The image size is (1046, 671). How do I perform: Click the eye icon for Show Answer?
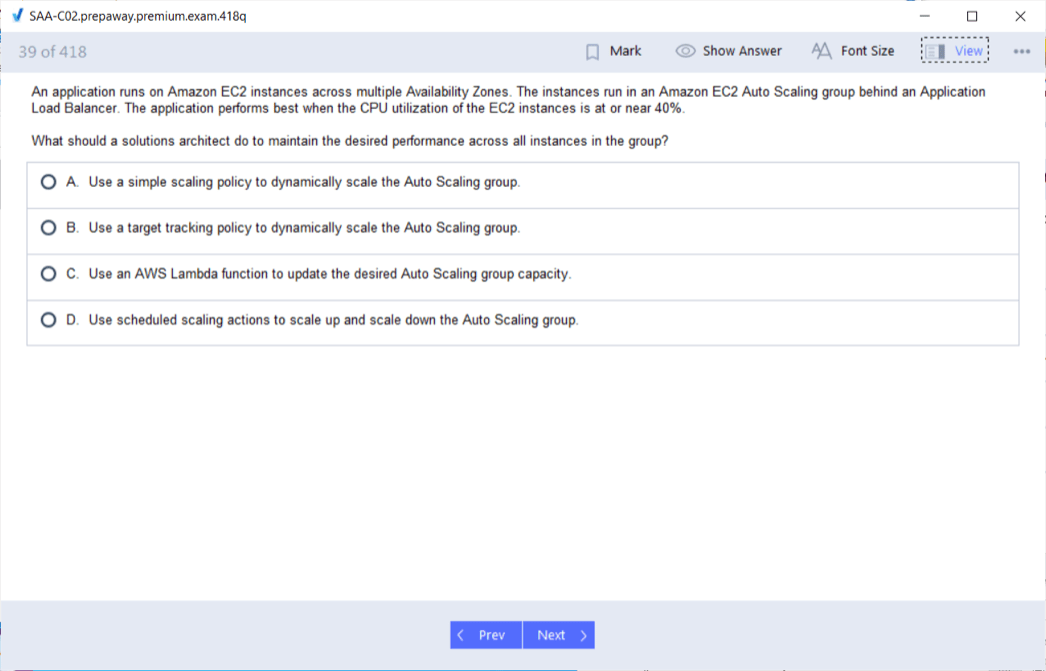685,51
